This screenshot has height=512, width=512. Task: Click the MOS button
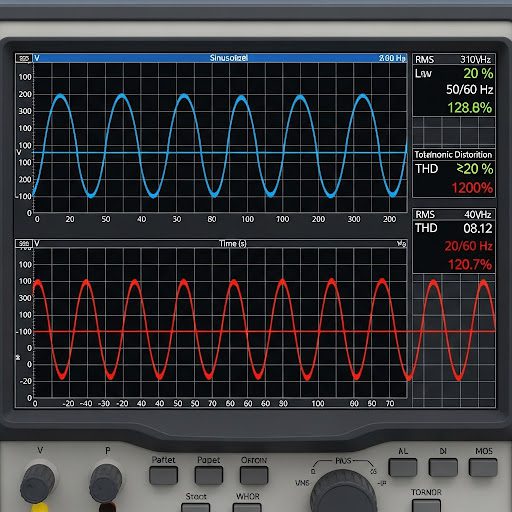(x=483, y=467)
